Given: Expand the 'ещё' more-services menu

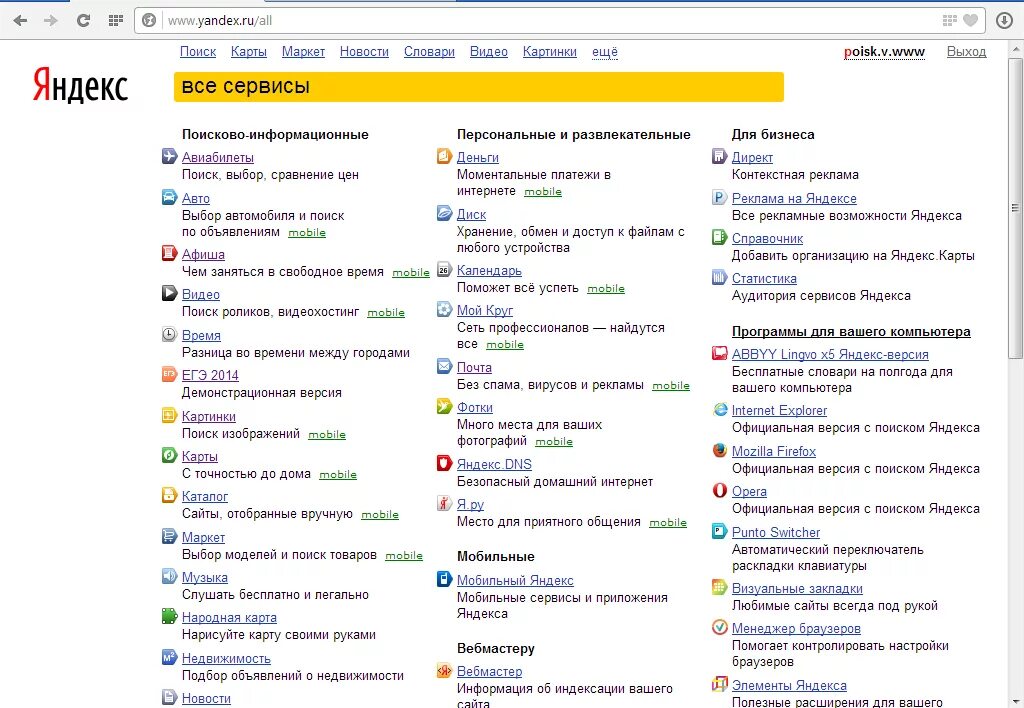Looking at the screenshot, I should click(605, 52).
